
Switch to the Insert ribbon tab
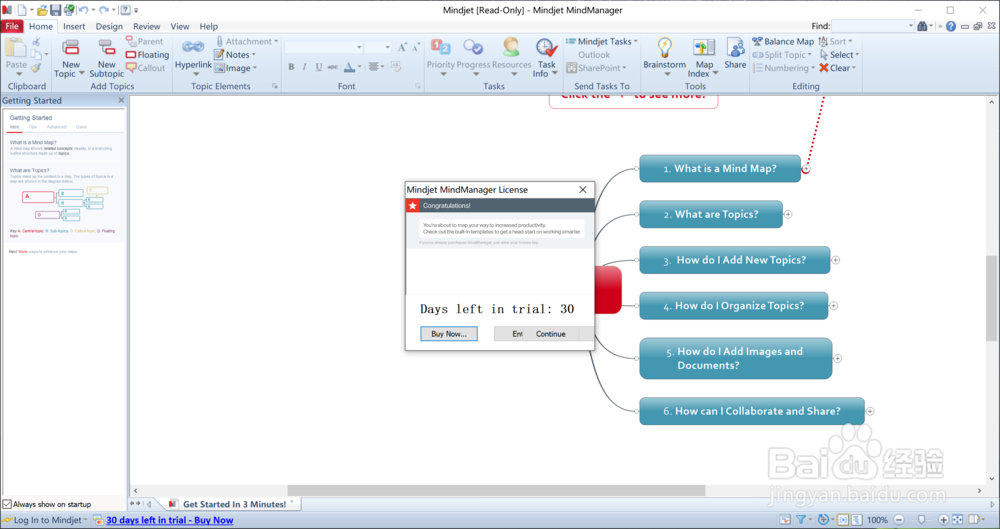coord(74,26)
